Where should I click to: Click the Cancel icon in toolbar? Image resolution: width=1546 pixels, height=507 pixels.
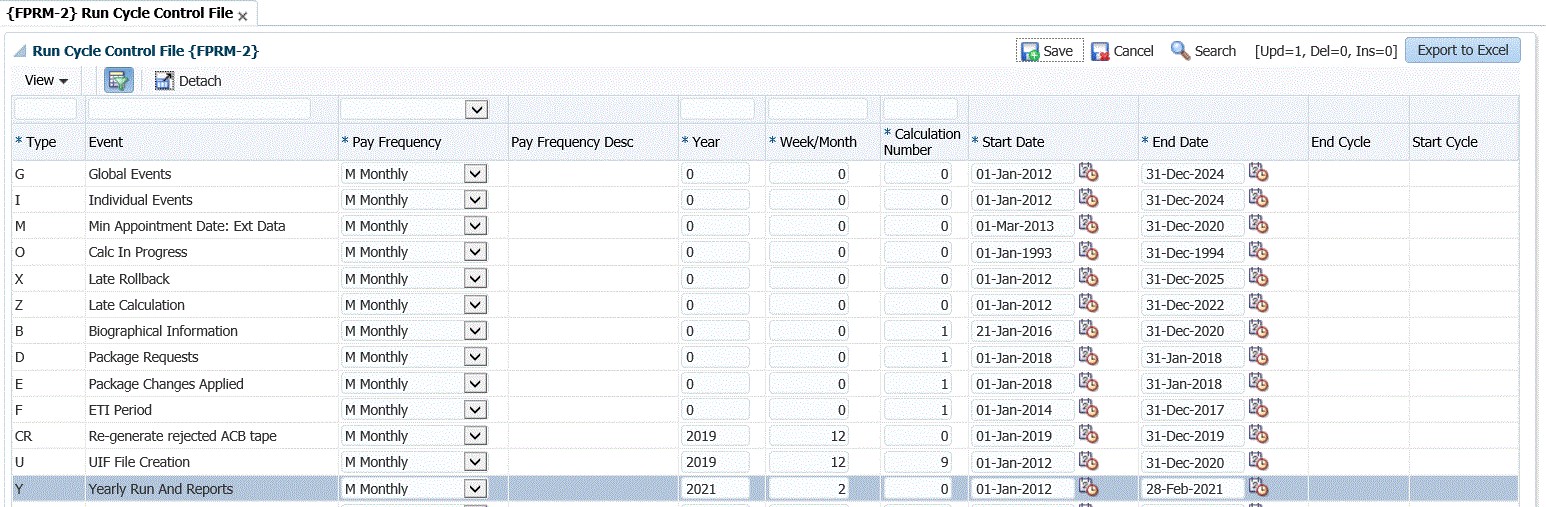pos(1100,51)
